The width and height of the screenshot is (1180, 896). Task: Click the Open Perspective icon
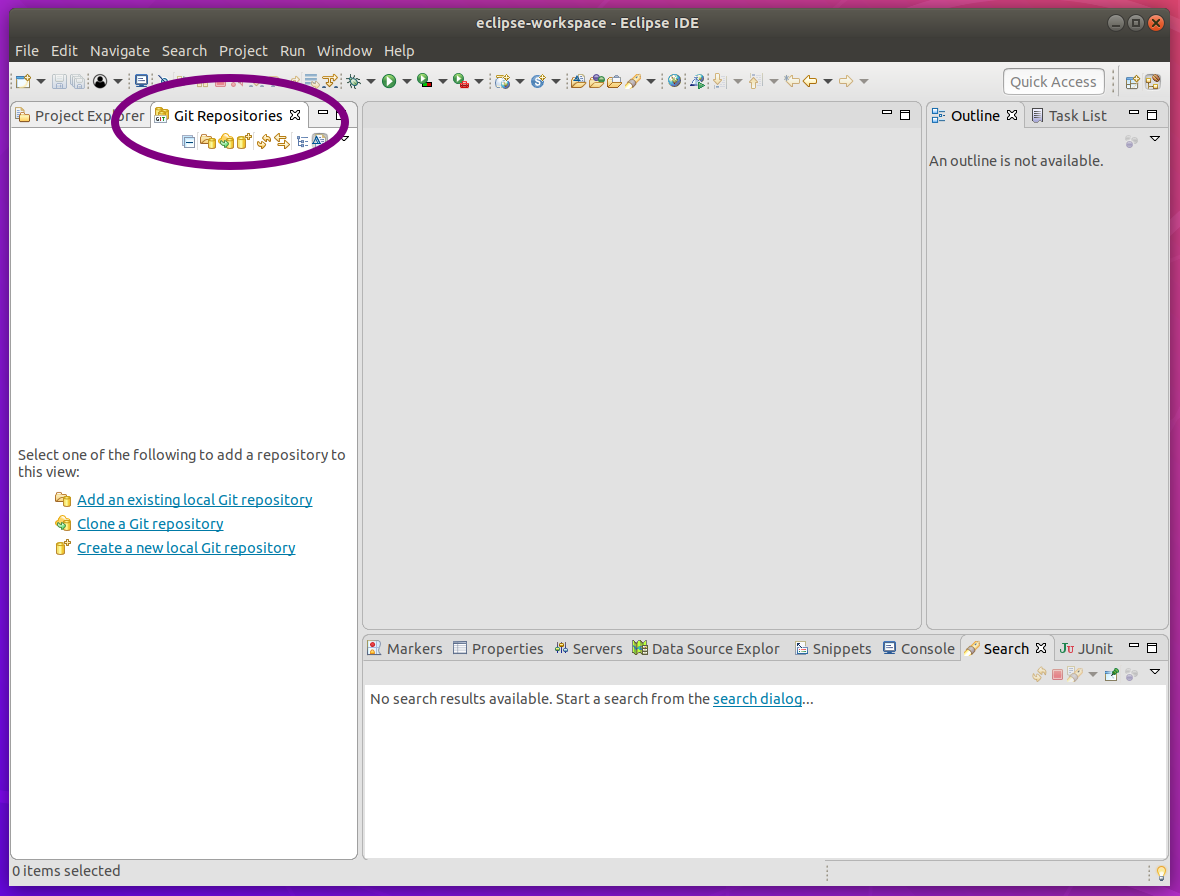[x=1133, y=82]
